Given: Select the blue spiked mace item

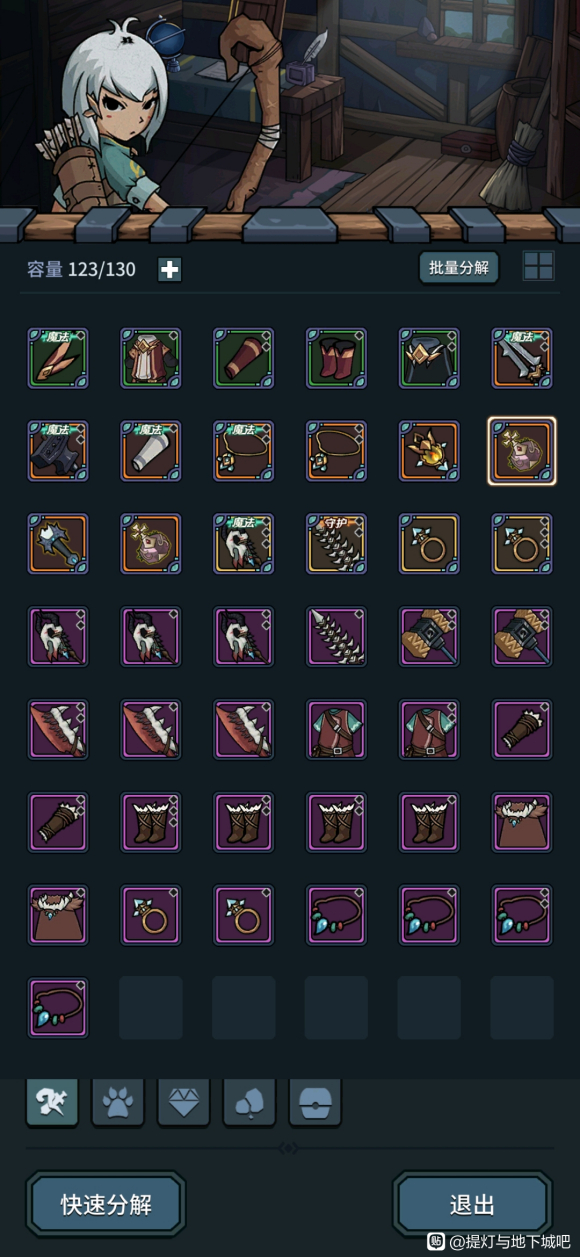Looking at the screenshot, I should [x=58, y=544].
